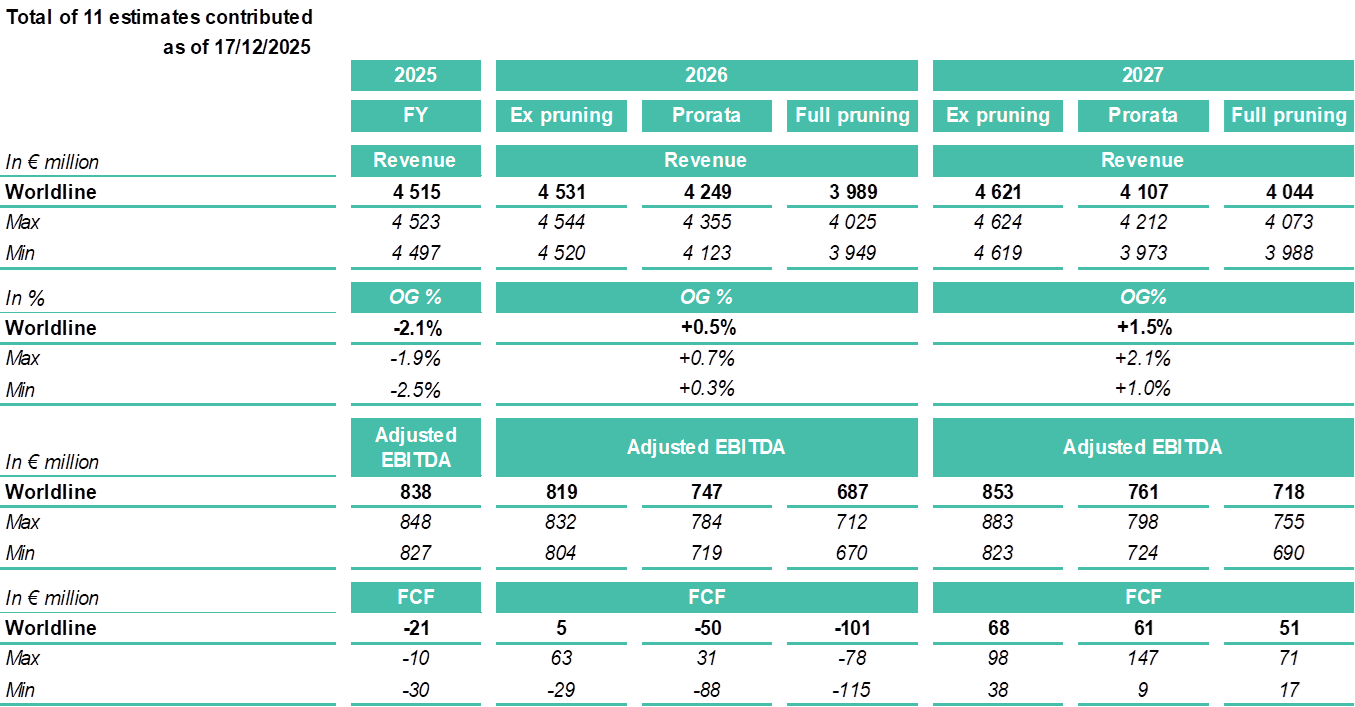This screenshot has width=1355, height=707.
Task: Select Ex pruning header under 2026
Action: (x=561, y=115)
